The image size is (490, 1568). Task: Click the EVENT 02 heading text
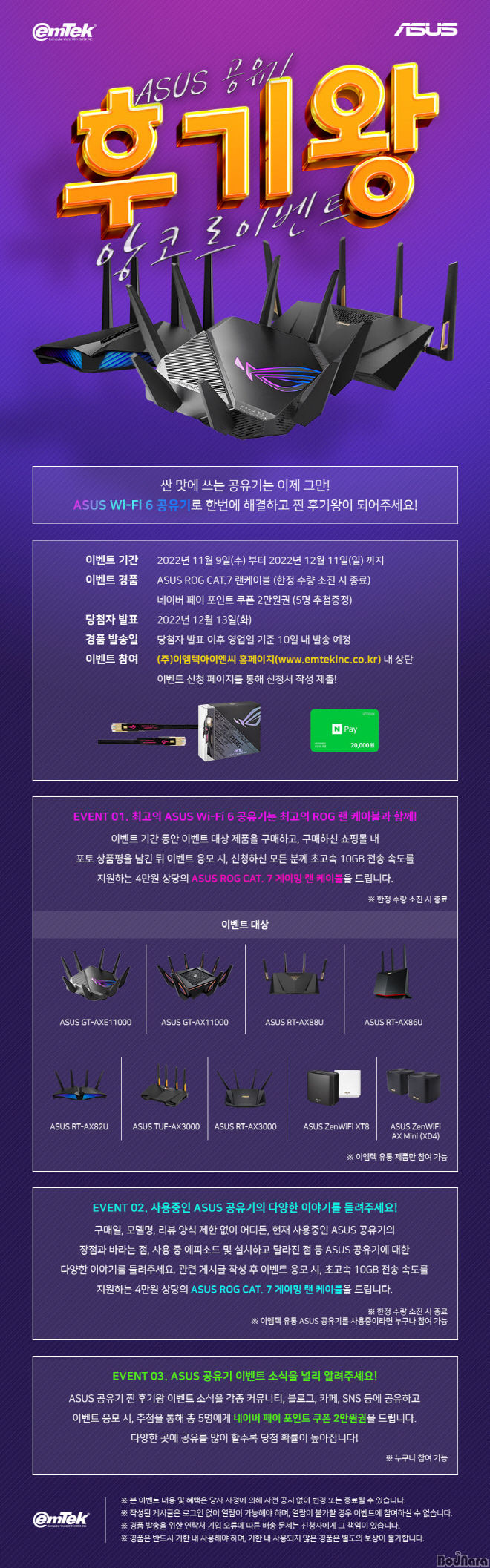tap(245, 1207)
